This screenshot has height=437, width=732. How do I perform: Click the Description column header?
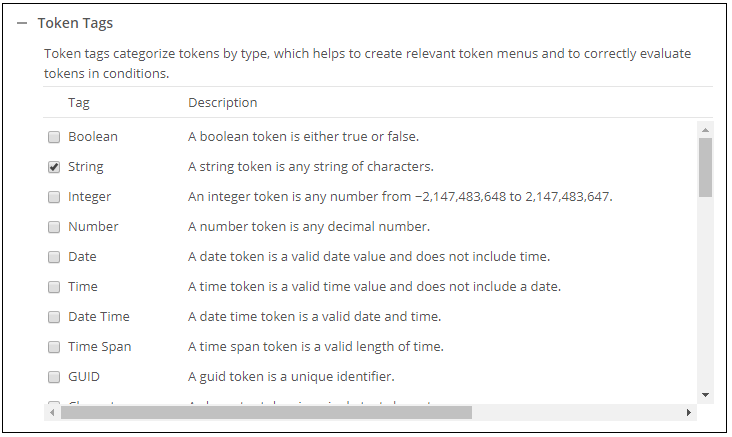[222, 103]
